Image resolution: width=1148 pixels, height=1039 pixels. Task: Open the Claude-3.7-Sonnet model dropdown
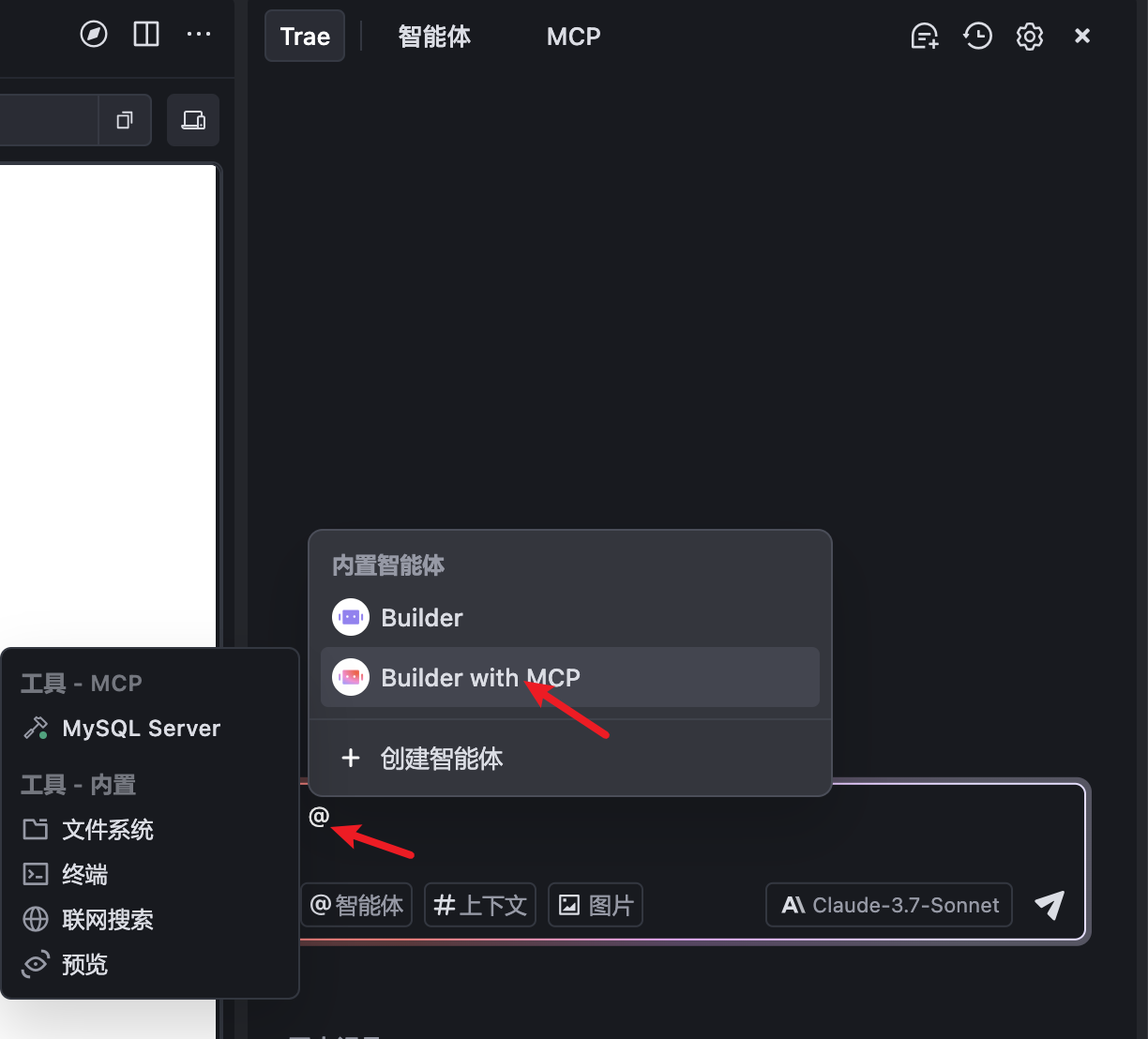[x=889, y=905]
